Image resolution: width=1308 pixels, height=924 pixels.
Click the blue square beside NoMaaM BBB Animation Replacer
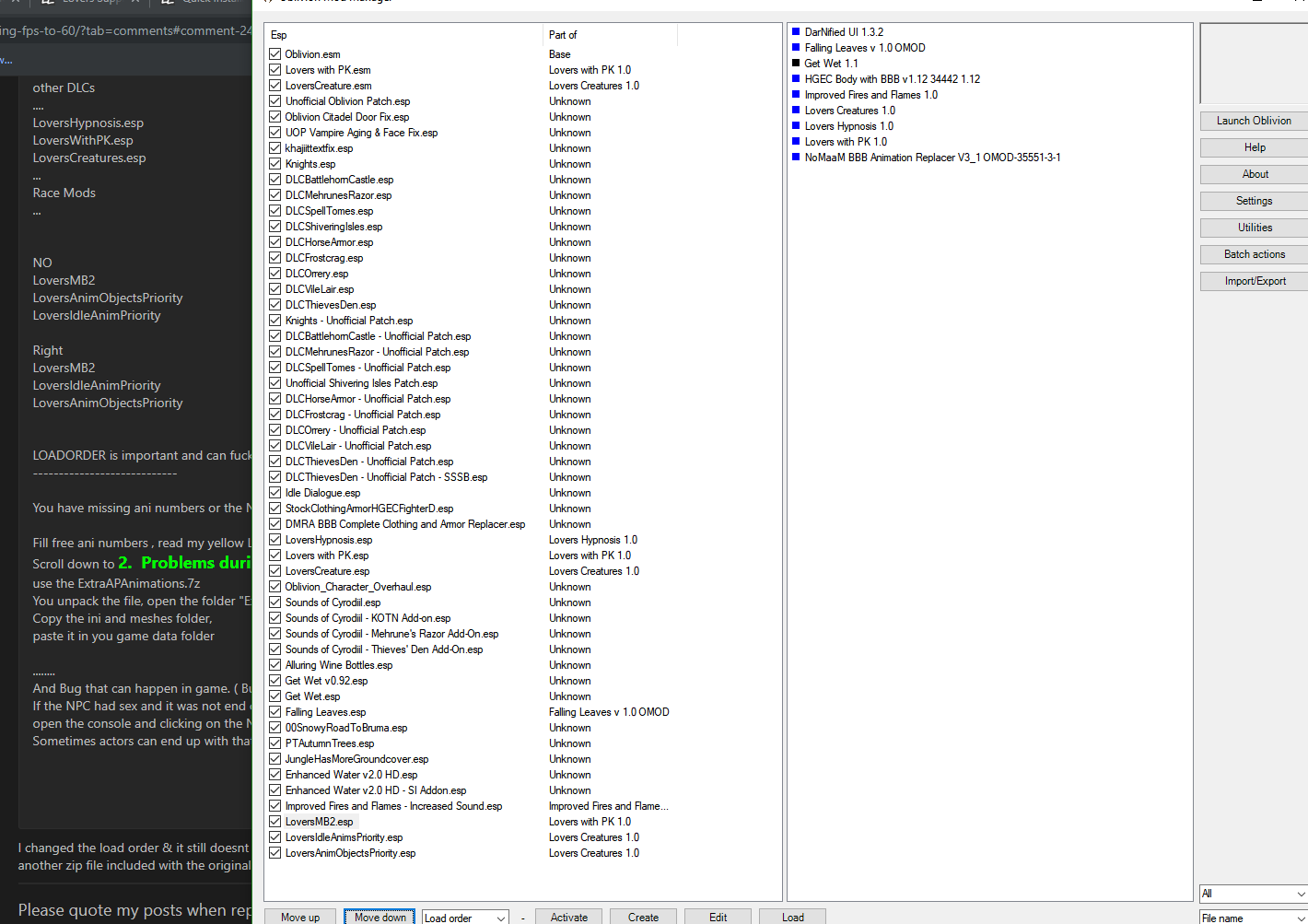[x=796, y=157]
